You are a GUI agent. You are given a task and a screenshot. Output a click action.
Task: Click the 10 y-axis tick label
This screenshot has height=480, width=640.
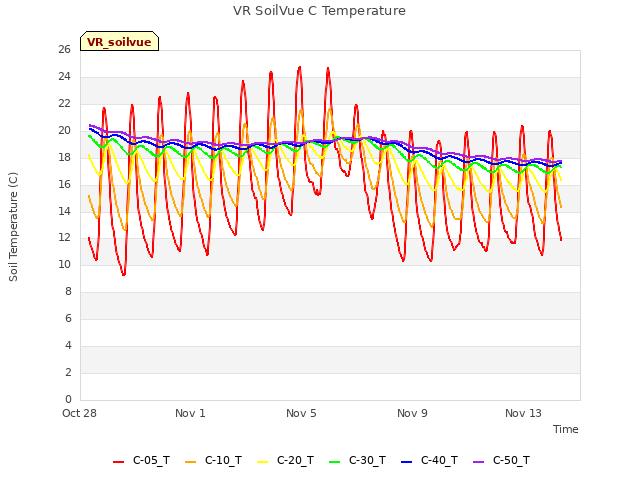point(64,265)
